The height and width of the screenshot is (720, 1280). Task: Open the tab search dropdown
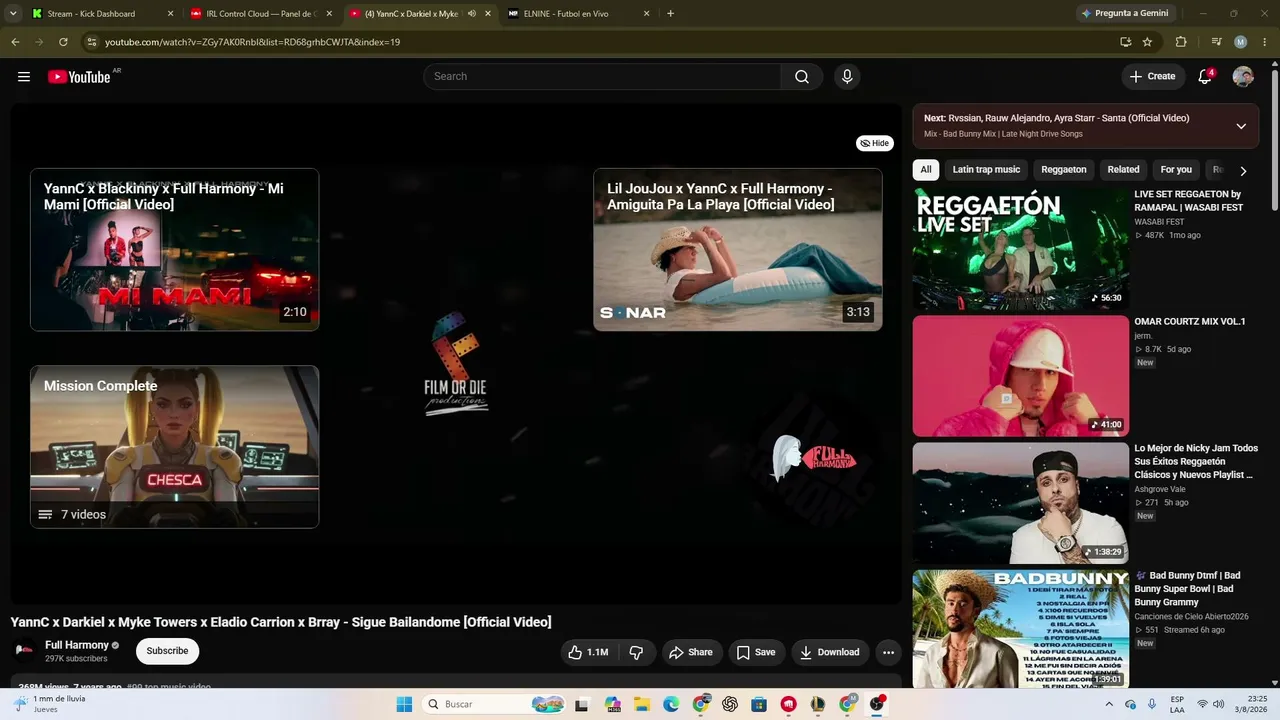coord(13,14)
